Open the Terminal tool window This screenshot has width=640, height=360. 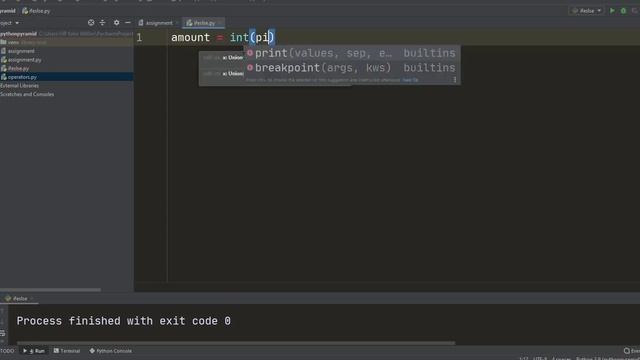coord(67,351)
